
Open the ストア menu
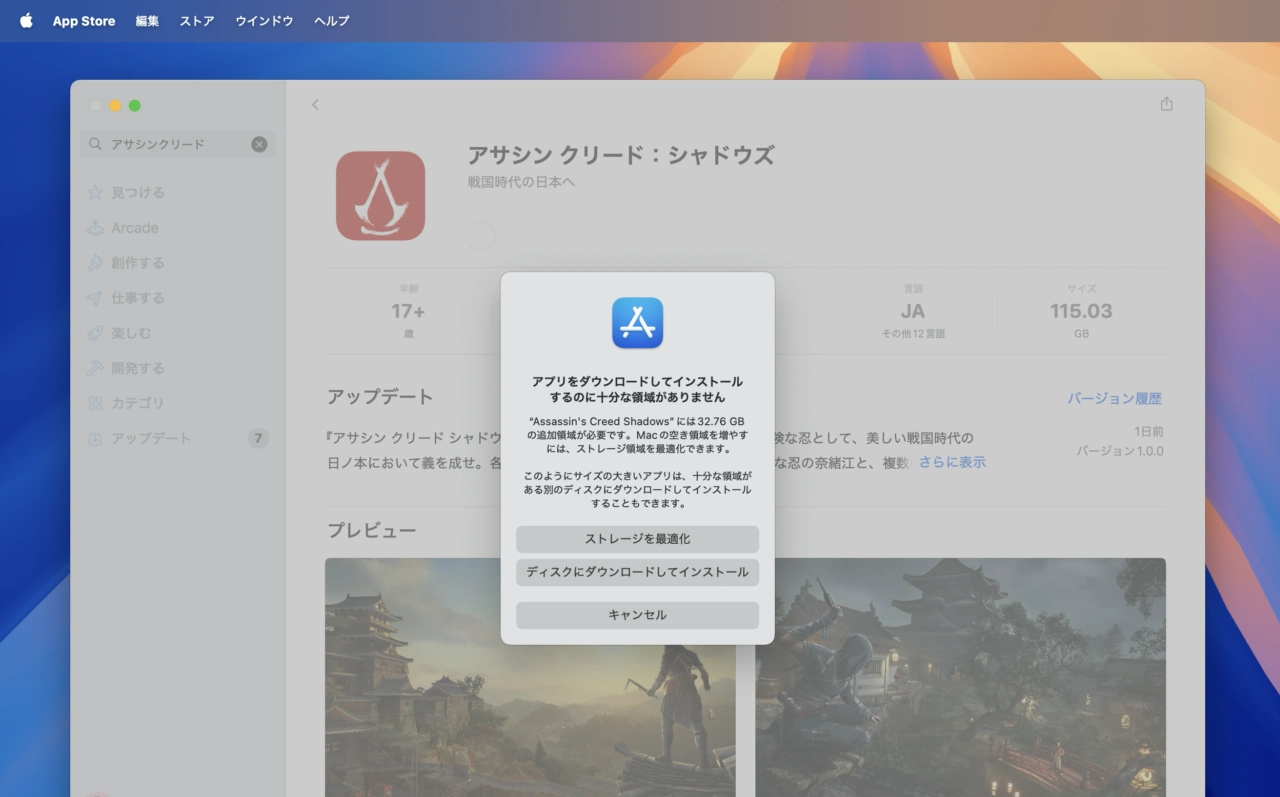click(x=197, y=21)
